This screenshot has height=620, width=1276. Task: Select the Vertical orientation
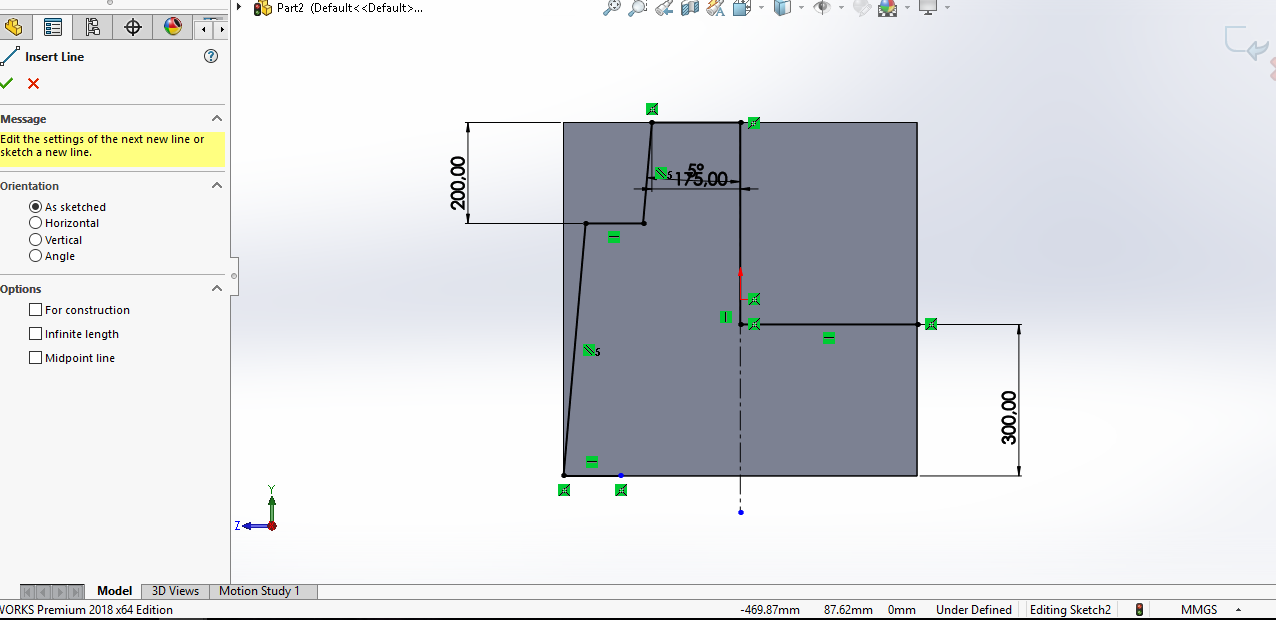click(36, 240)
